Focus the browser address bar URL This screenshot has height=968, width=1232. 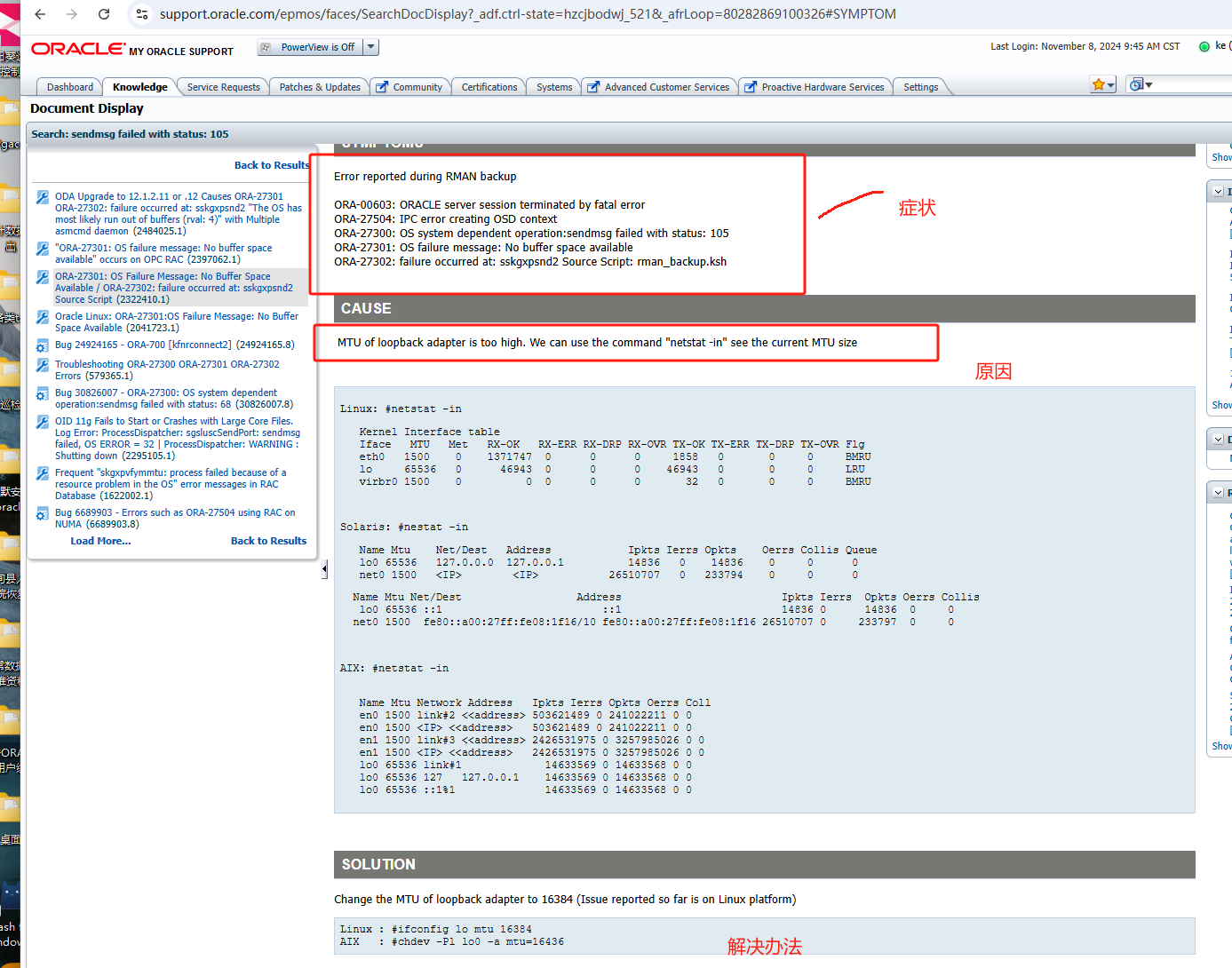[528, 14]
